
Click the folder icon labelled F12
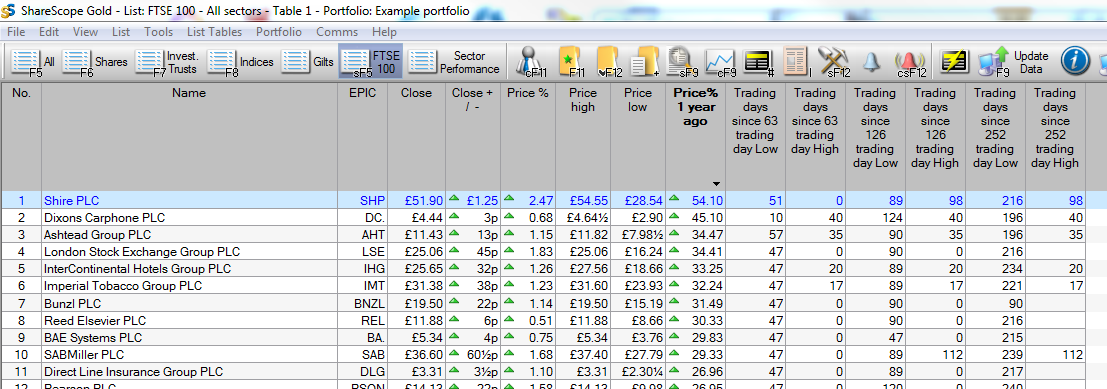[x=609, y=62]
